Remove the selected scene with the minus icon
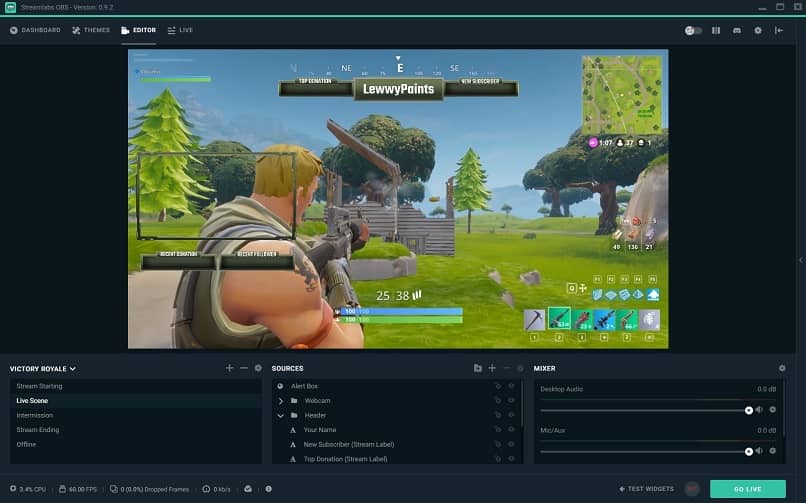 coord(244,368)
